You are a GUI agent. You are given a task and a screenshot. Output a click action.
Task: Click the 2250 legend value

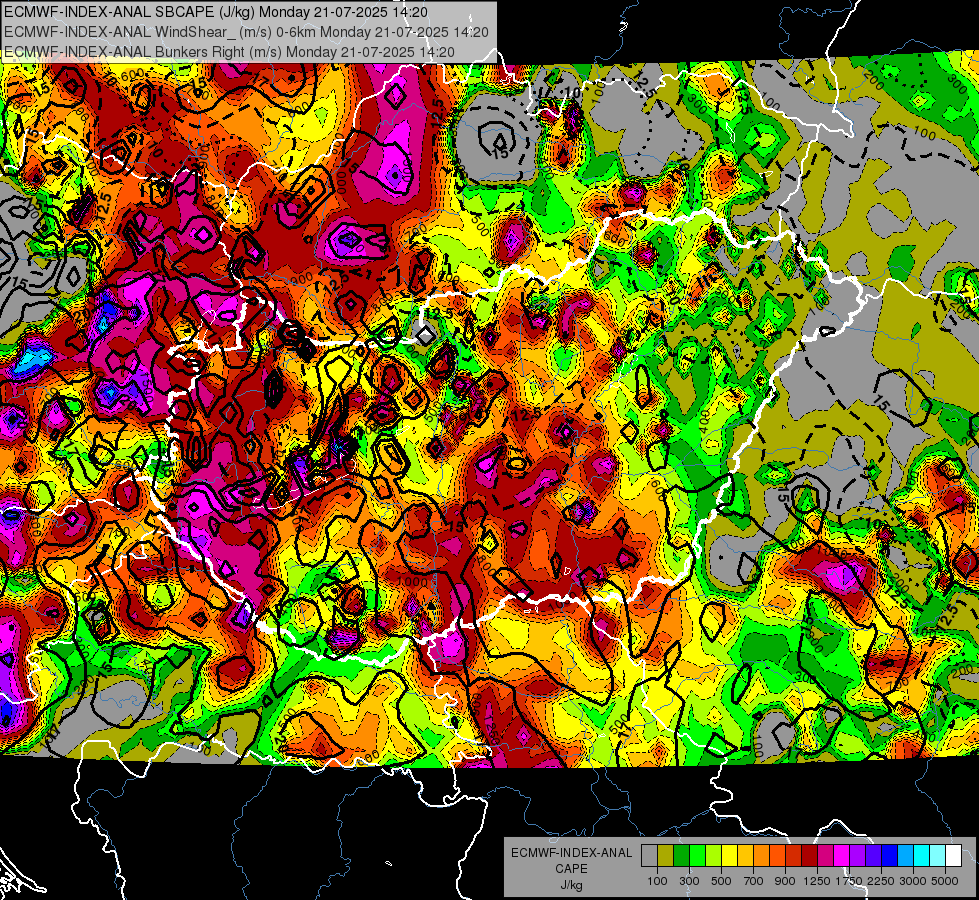tap(881, 881)
